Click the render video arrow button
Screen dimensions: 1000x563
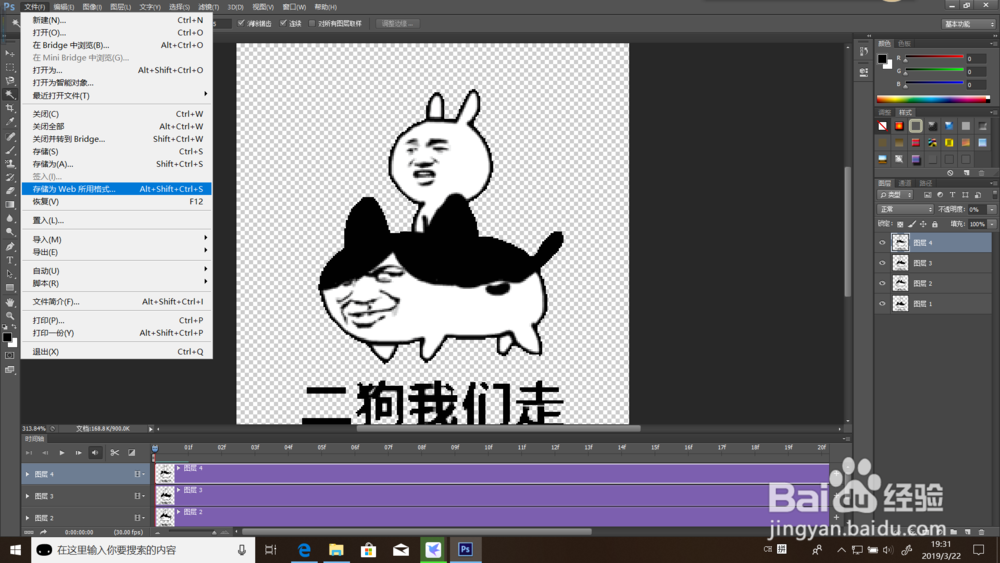coord(43,532)
